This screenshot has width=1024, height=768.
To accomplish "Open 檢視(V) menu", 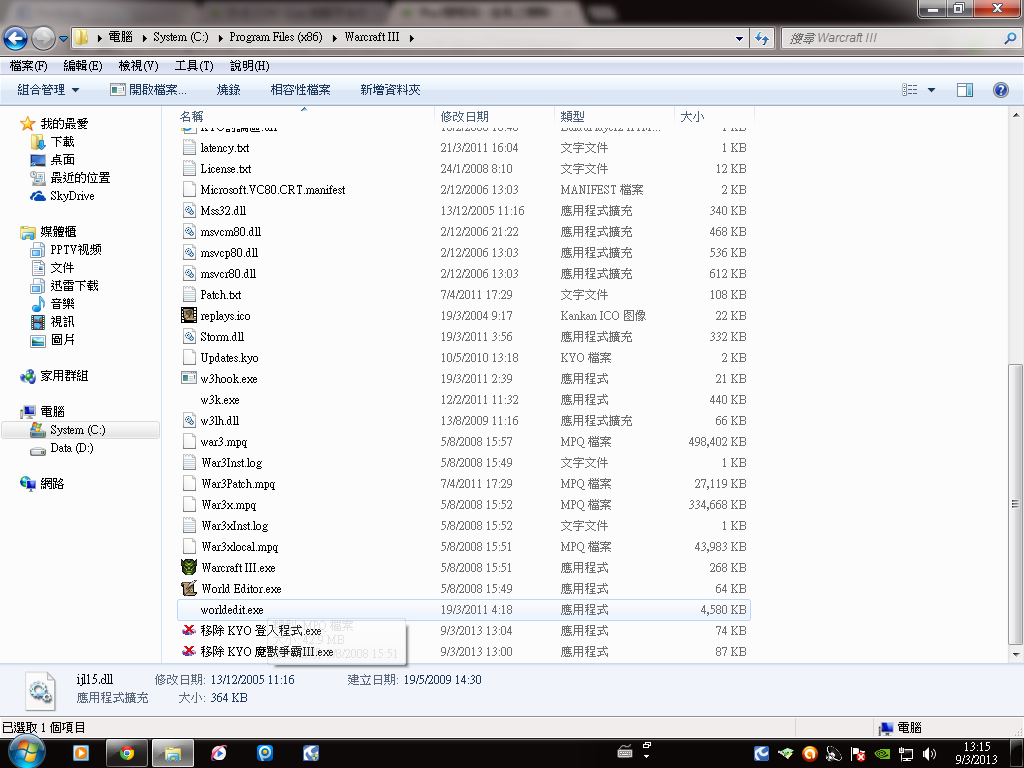I will 138,66.
